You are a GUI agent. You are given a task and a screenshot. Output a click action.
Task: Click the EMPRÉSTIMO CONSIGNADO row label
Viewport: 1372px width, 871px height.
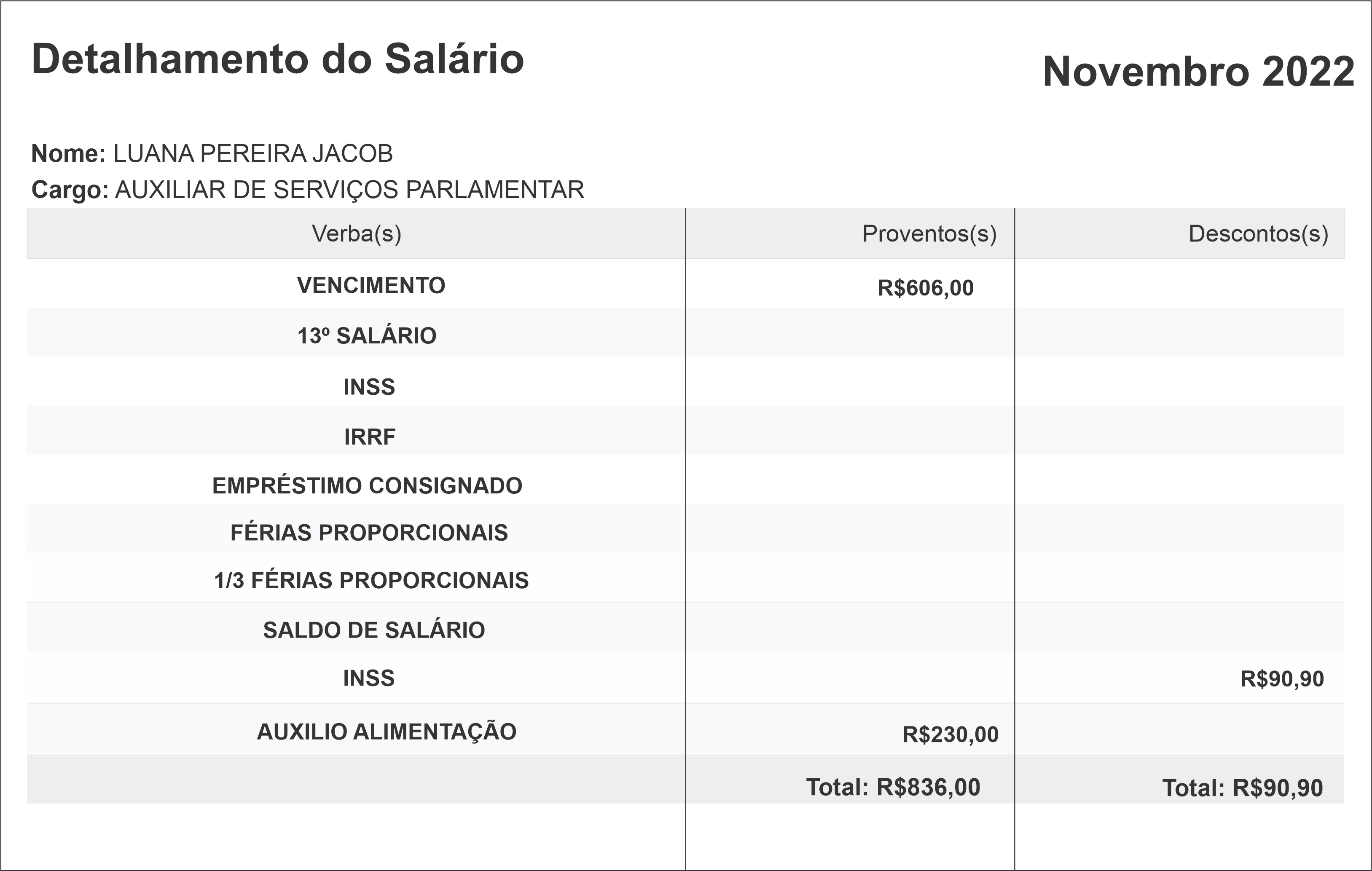tap(367, 486)
